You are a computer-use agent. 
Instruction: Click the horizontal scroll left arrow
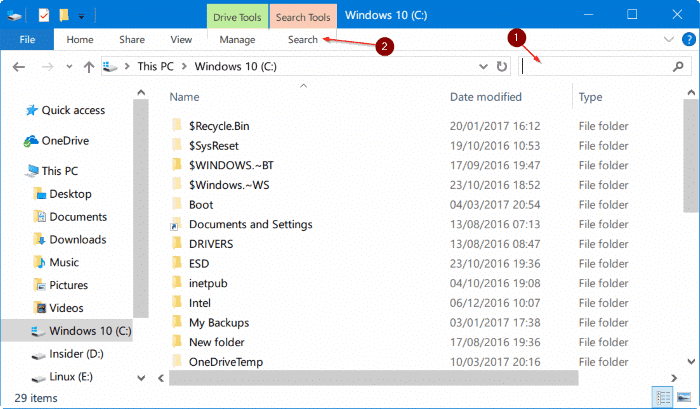(161, 378)
